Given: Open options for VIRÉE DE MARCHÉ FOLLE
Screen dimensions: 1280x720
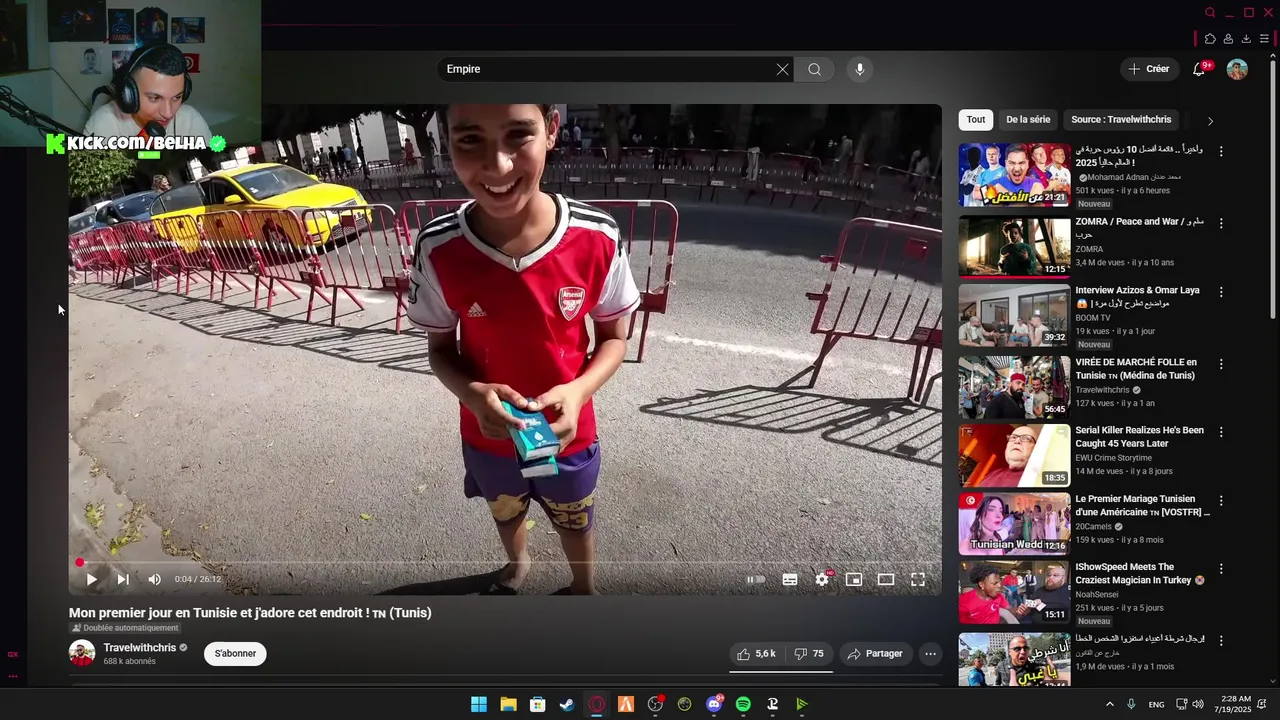Looking at the screenshot, I should (1221, 364).
